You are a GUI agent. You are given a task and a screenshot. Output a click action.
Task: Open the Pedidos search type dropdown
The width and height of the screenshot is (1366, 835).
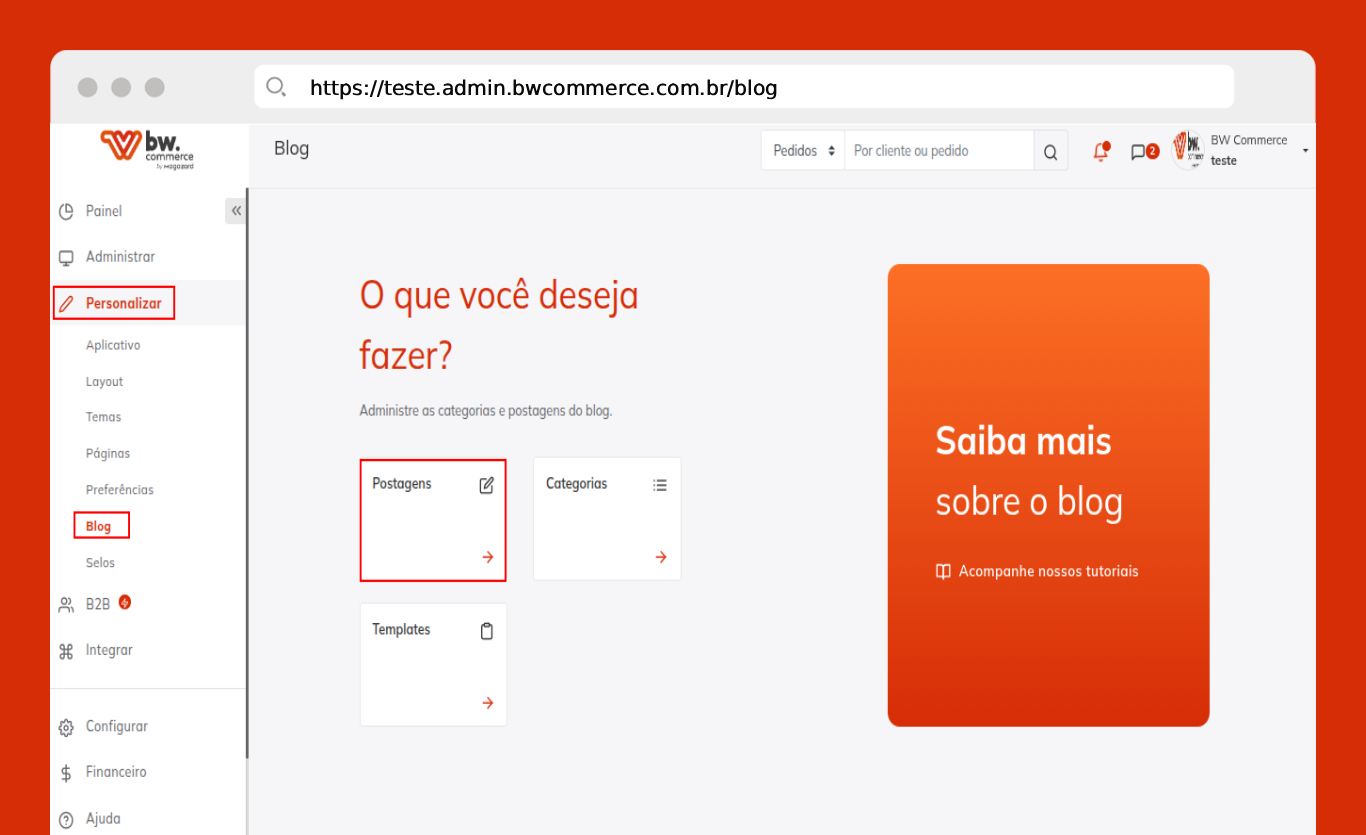pyautogui.click(x=803, y=151)
